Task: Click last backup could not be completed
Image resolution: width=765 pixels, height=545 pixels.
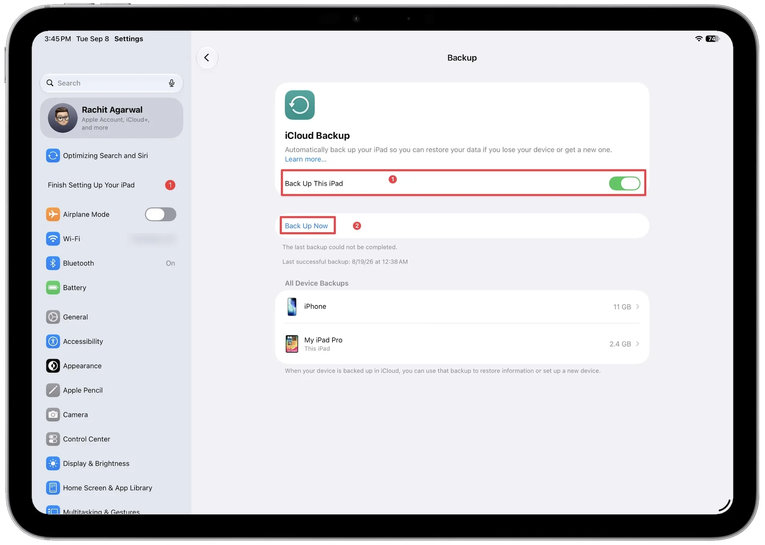Action: 340,247
